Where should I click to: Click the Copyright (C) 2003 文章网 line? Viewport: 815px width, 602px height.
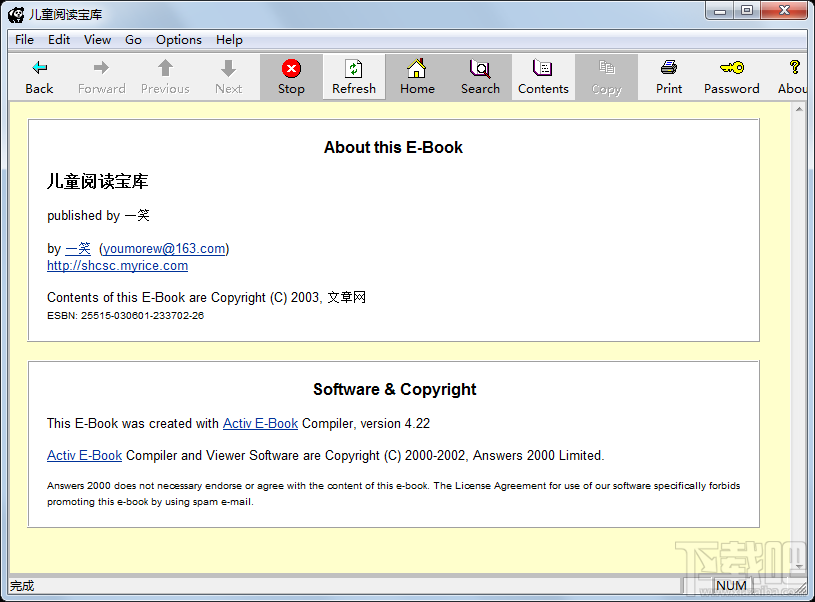click(x=206, y=297)
